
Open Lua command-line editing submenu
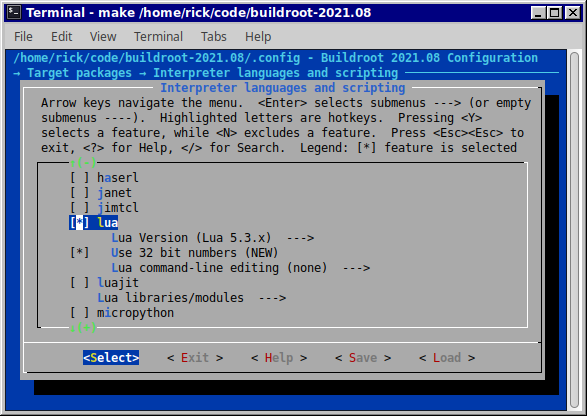(x=241, y=268)
